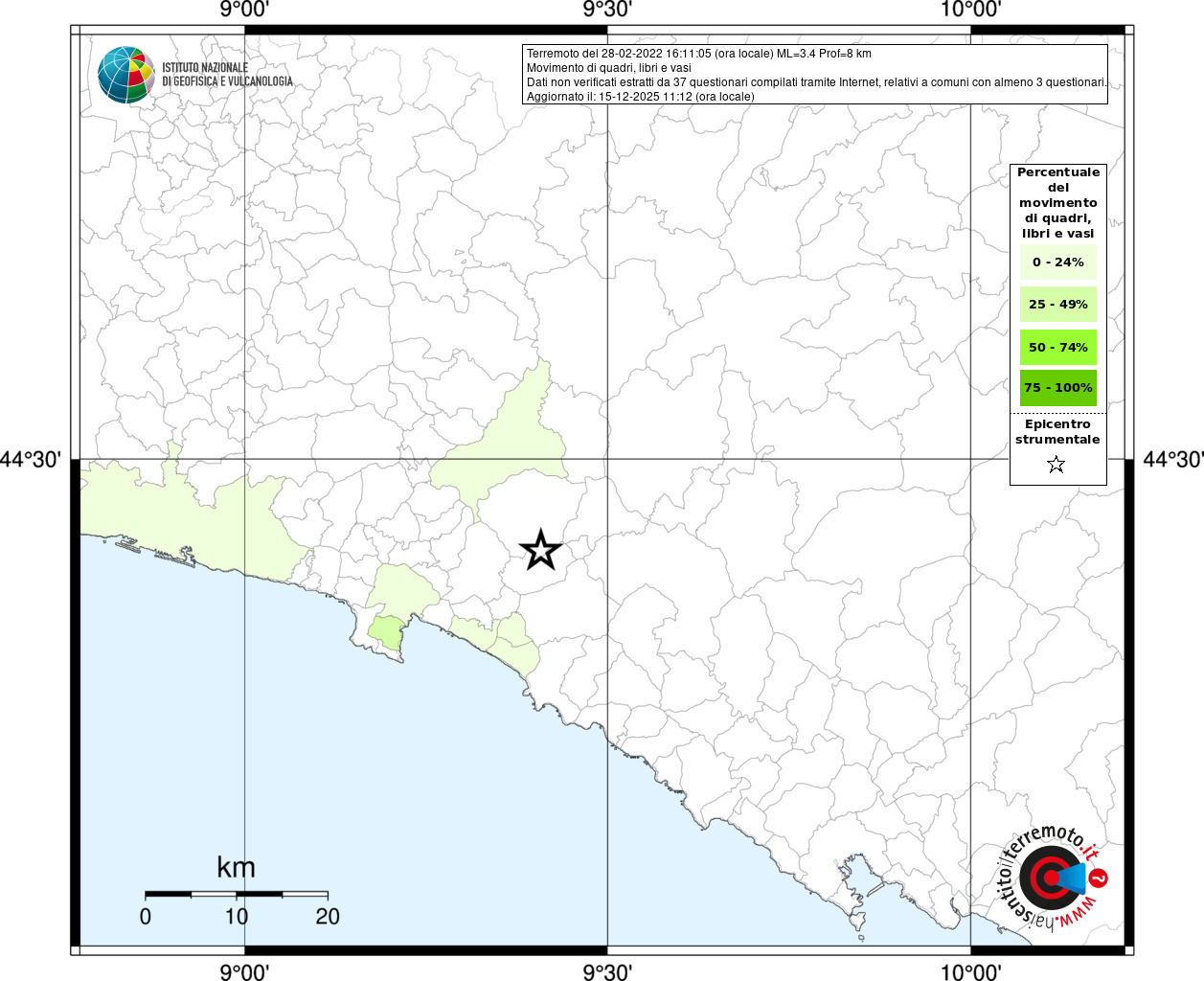Click the legend's epicenter star symbol
The height and width of the screenshot is (981, 1204).
pos(1056,465)
